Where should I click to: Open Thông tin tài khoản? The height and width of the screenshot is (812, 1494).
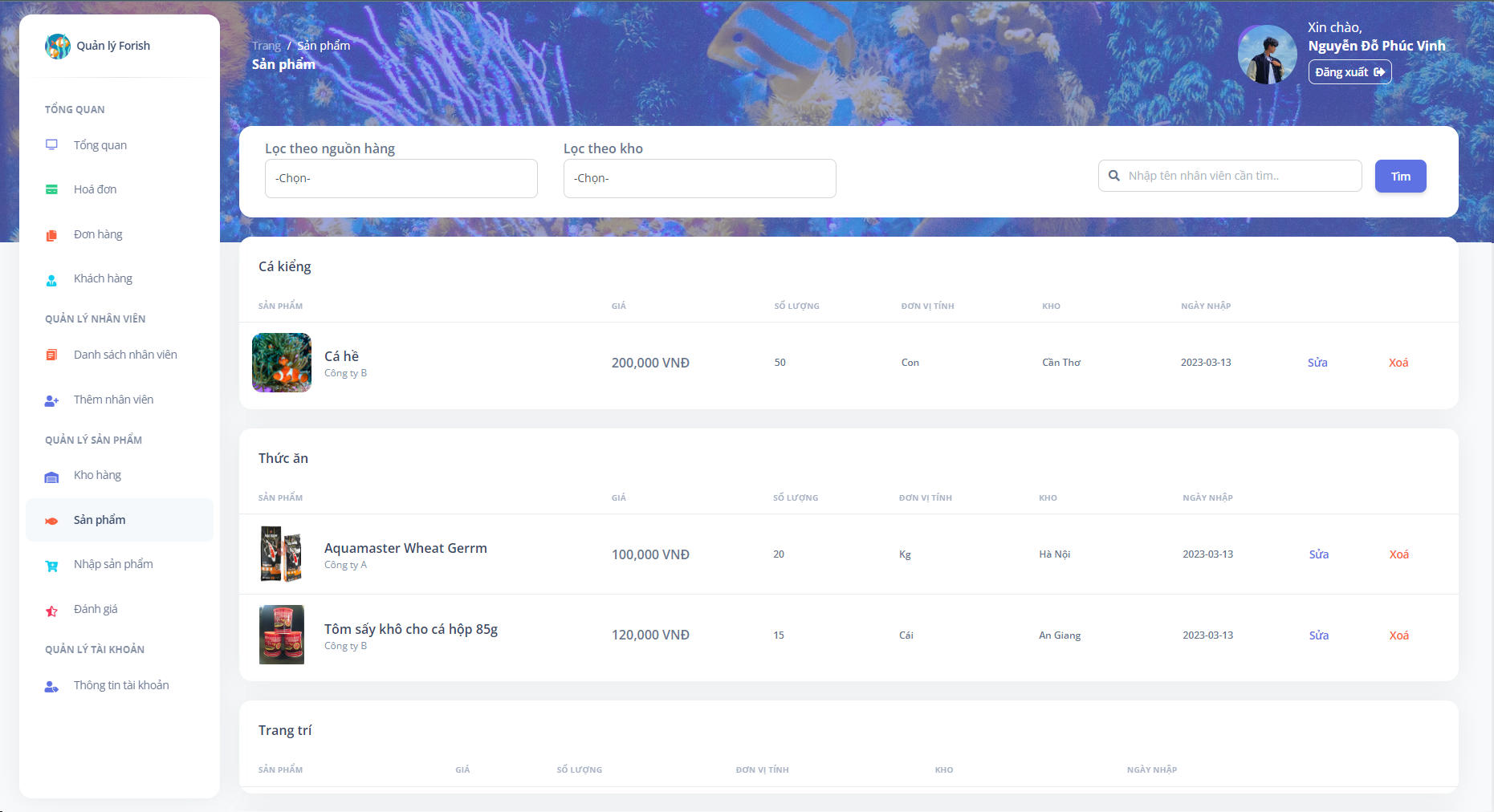[120, 685]
